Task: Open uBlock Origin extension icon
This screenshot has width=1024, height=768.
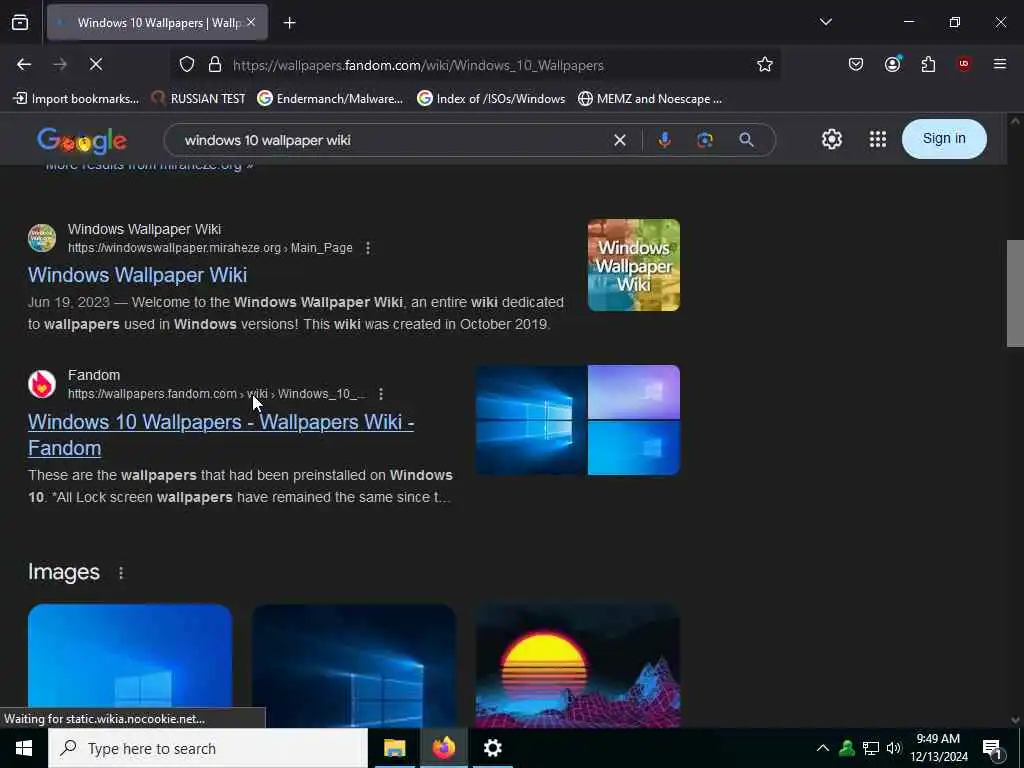Action: [963, 64]
